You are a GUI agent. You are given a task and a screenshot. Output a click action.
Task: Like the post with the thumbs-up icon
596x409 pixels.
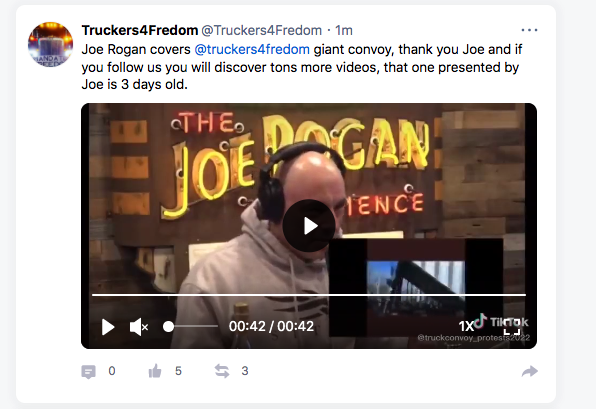pos(155,371)
